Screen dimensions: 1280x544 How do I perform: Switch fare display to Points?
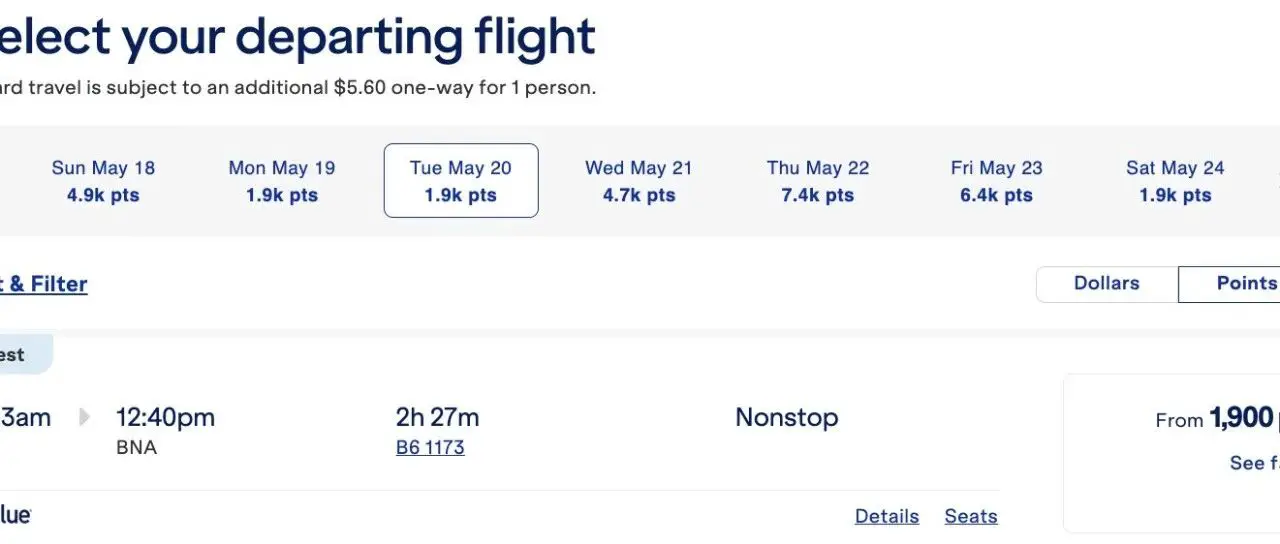pyautogui.click(x=1240, y=284)
